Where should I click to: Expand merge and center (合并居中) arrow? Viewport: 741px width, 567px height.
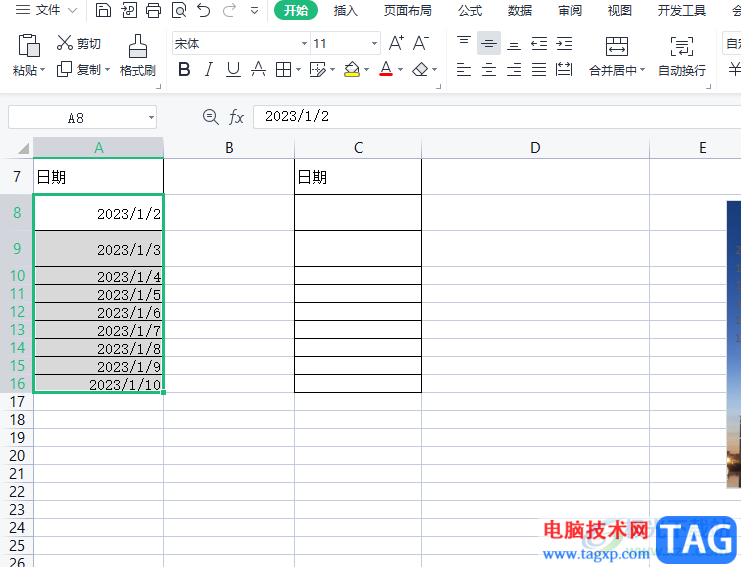[642, 70]
